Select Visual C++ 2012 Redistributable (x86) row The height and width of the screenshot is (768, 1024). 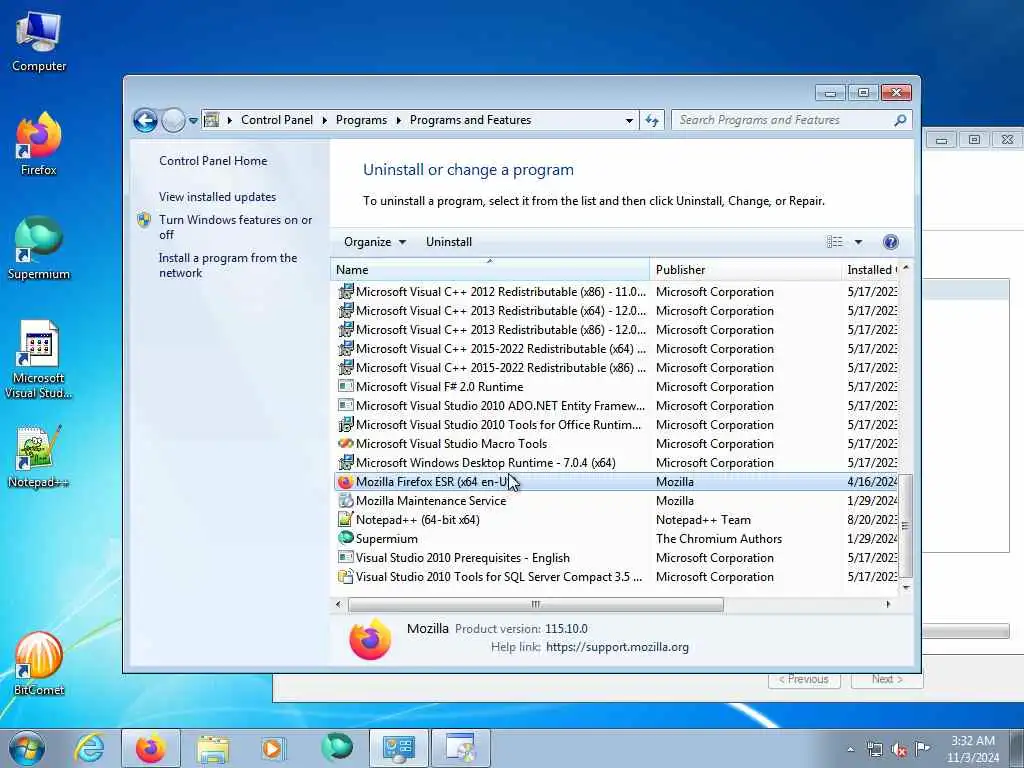[x=616, y=292]
